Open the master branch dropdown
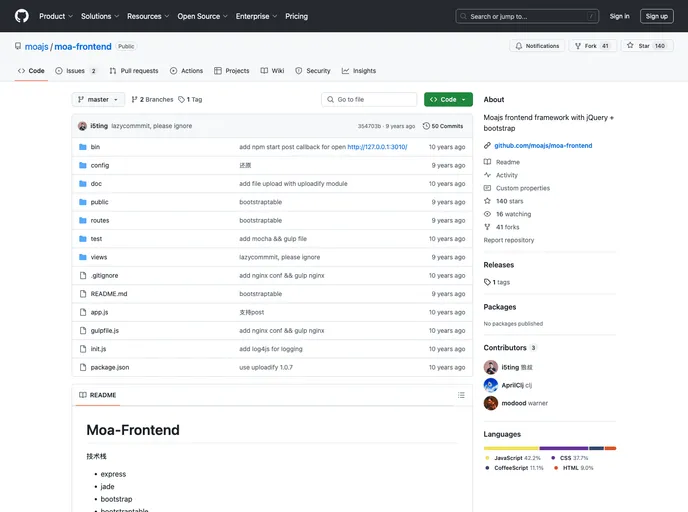The image size is (688, 512). pos(98,100)
